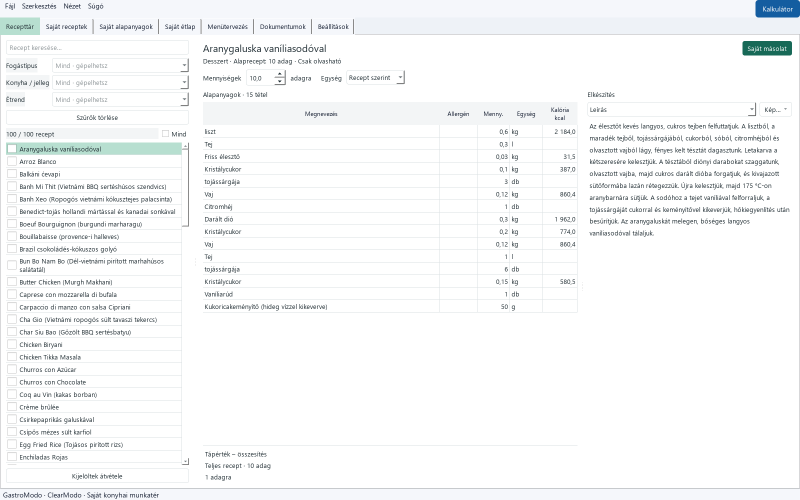Click the Allergén column header

coord(458,114)
